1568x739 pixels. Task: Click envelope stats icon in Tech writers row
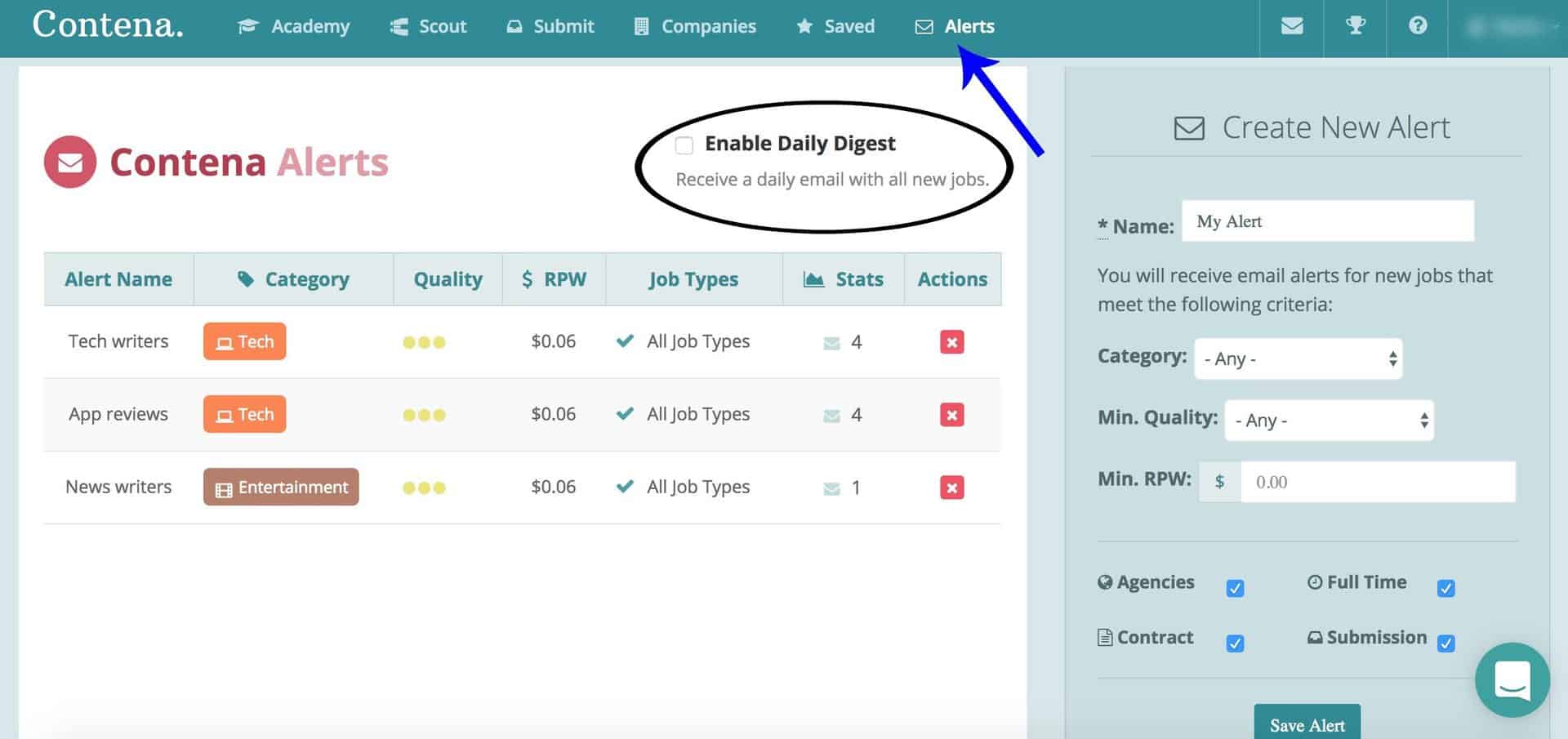pyautogui.click(x=831, y=343)
